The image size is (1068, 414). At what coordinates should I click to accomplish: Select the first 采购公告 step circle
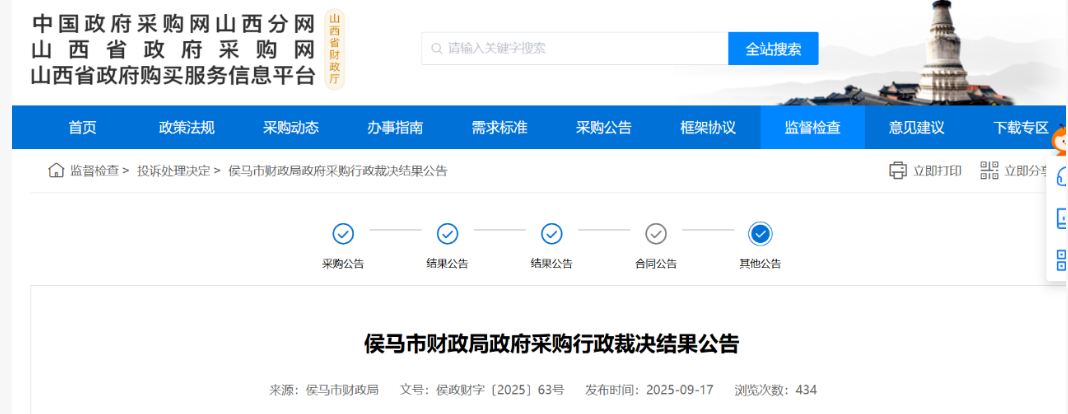pyautogui.click(x=343, y=234)
